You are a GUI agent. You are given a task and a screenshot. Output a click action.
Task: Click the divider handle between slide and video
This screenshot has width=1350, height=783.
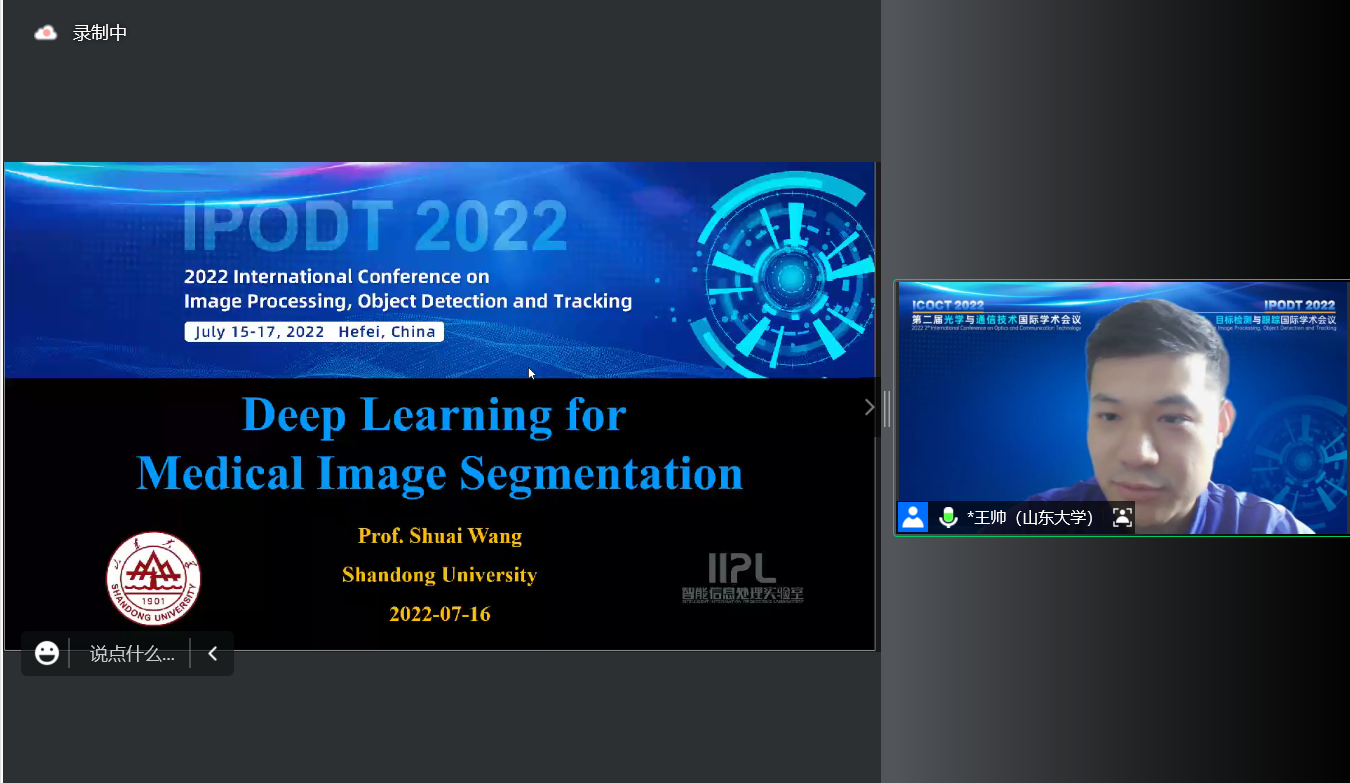886,408
